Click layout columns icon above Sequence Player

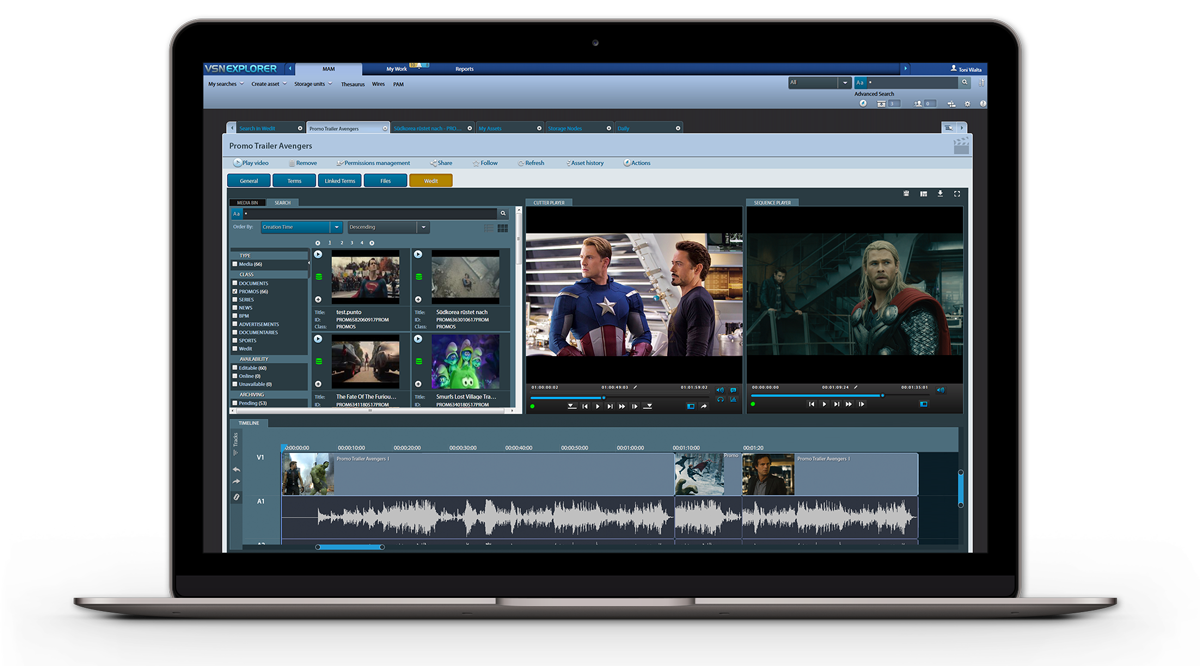[x=923, y=194]
